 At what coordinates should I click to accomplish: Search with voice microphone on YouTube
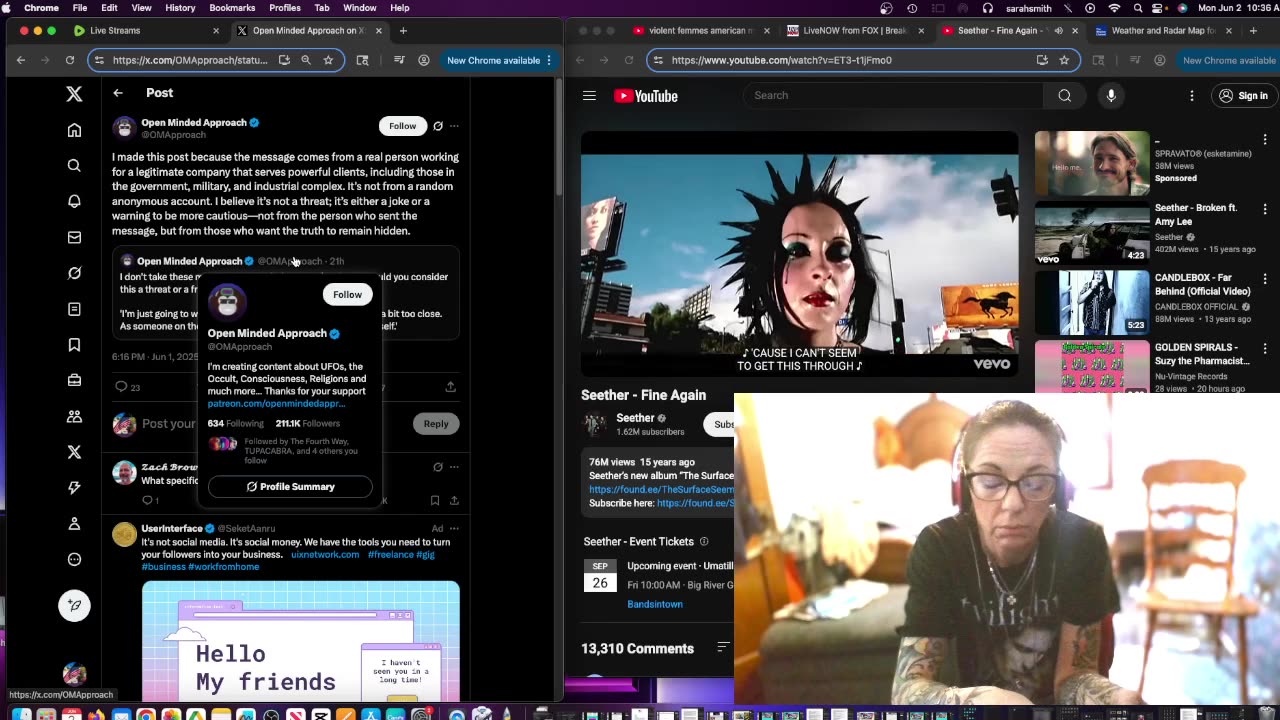click(x=1111, y=95)
